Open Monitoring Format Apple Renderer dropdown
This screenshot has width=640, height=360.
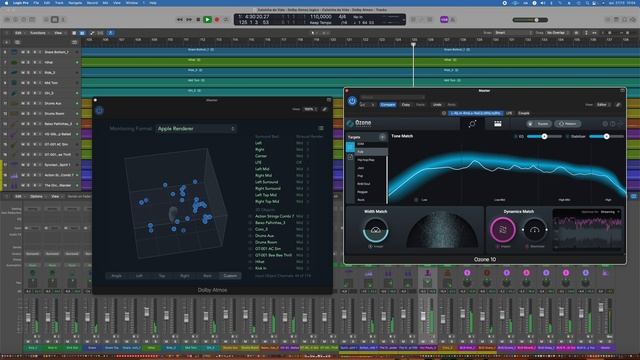(196, 129)
